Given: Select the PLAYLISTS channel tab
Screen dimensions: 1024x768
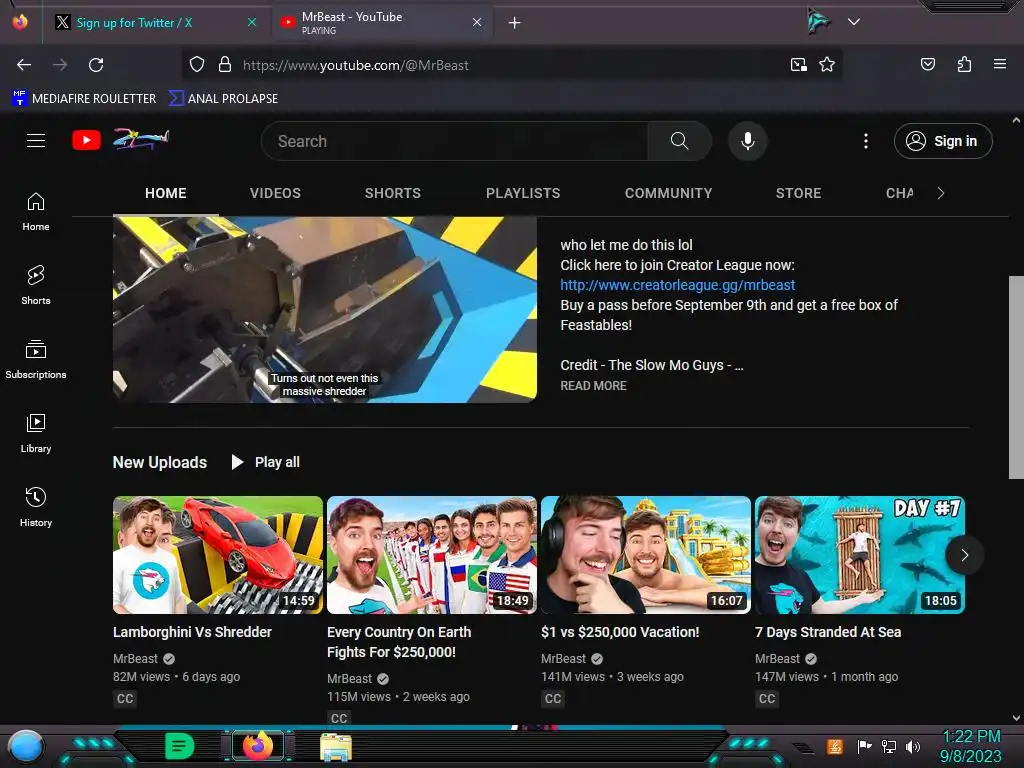Looking at the screenshot, I should [523, 193].
